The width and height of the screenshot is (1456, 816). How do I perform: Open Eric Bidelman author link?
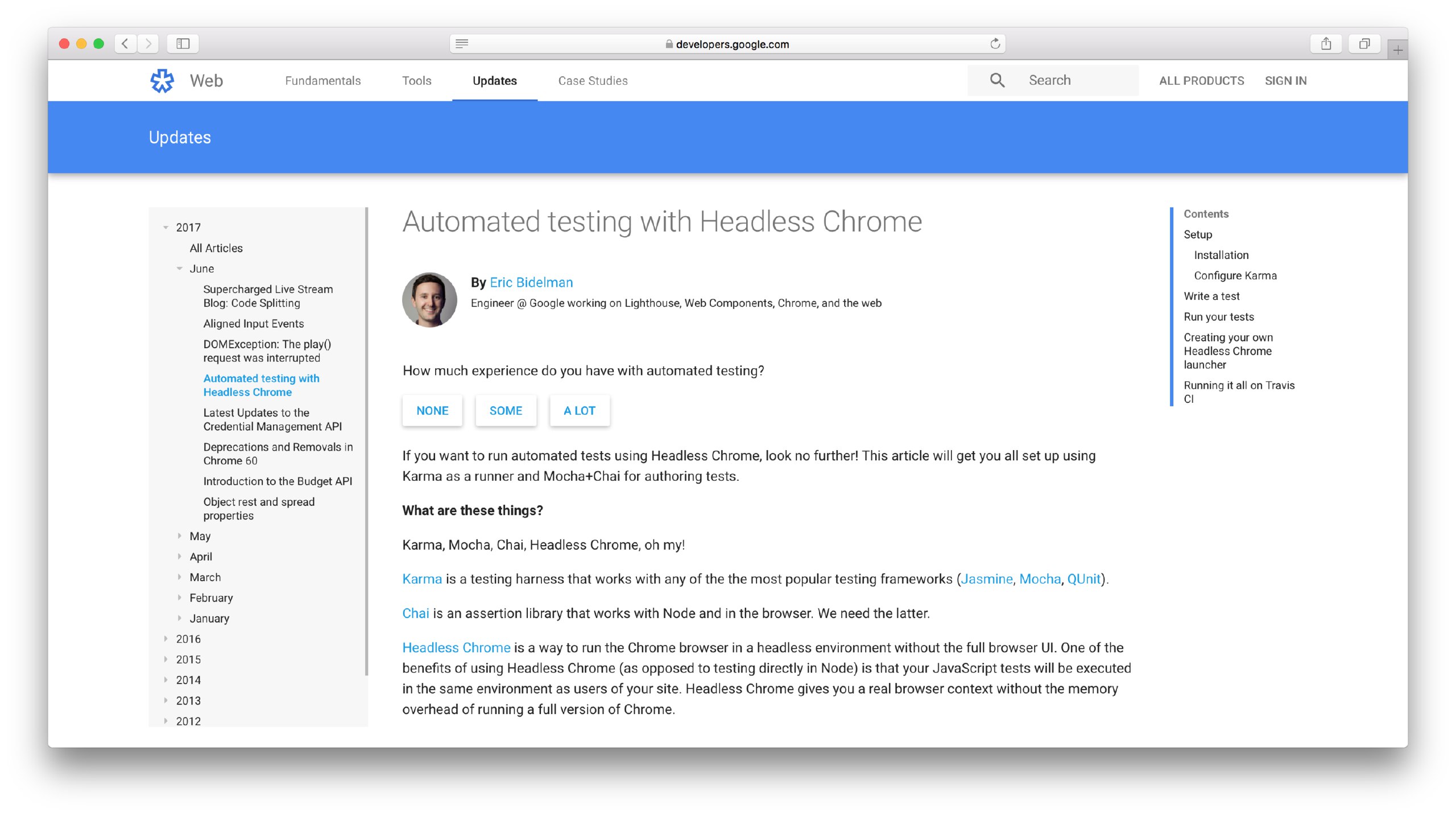531,282
